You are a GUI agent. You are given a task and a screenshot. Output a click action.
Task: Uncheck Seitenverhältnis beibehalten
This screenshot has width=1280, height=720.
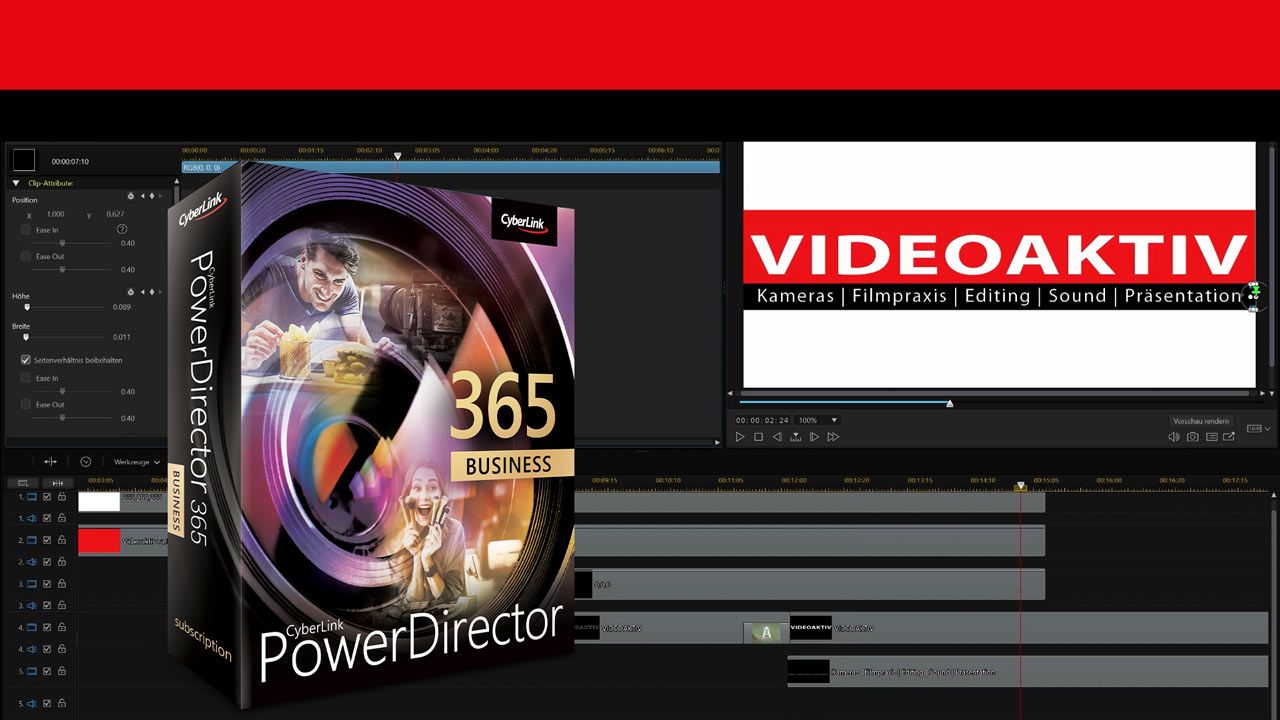(26, 359)
